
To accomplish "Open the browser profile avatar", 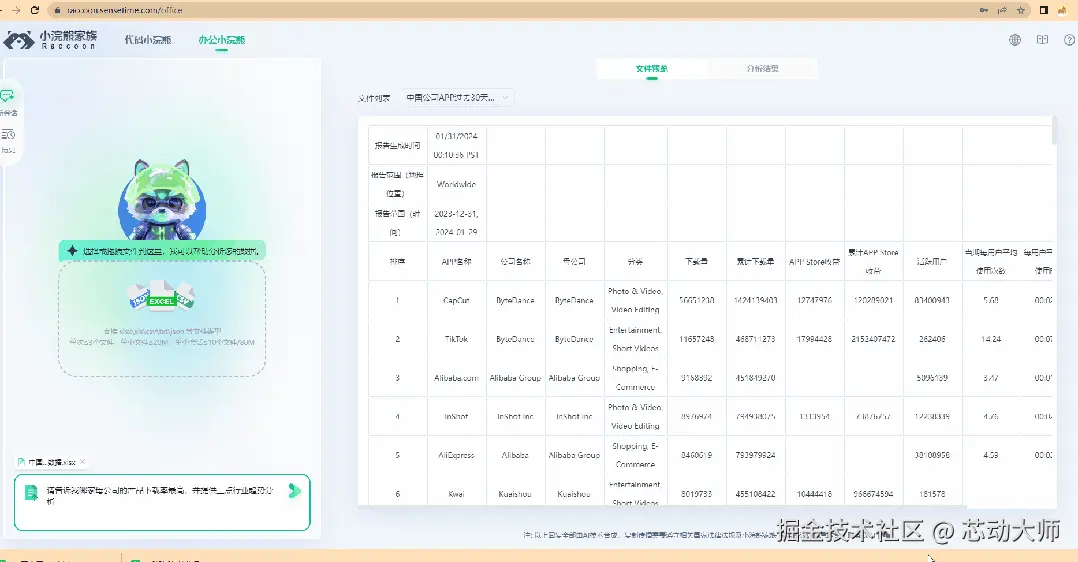I will coord(1062,10).
